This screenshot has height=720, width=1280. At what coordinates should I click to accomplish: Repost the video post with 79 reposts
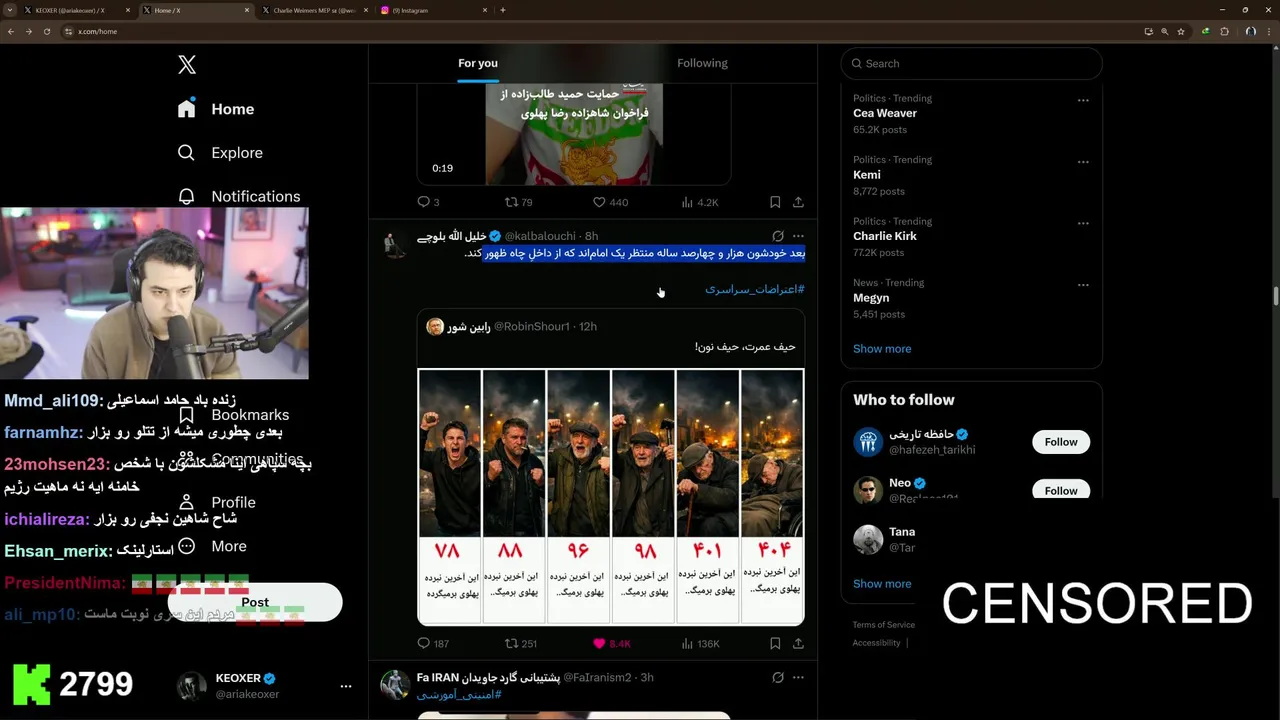coord(518,202)
